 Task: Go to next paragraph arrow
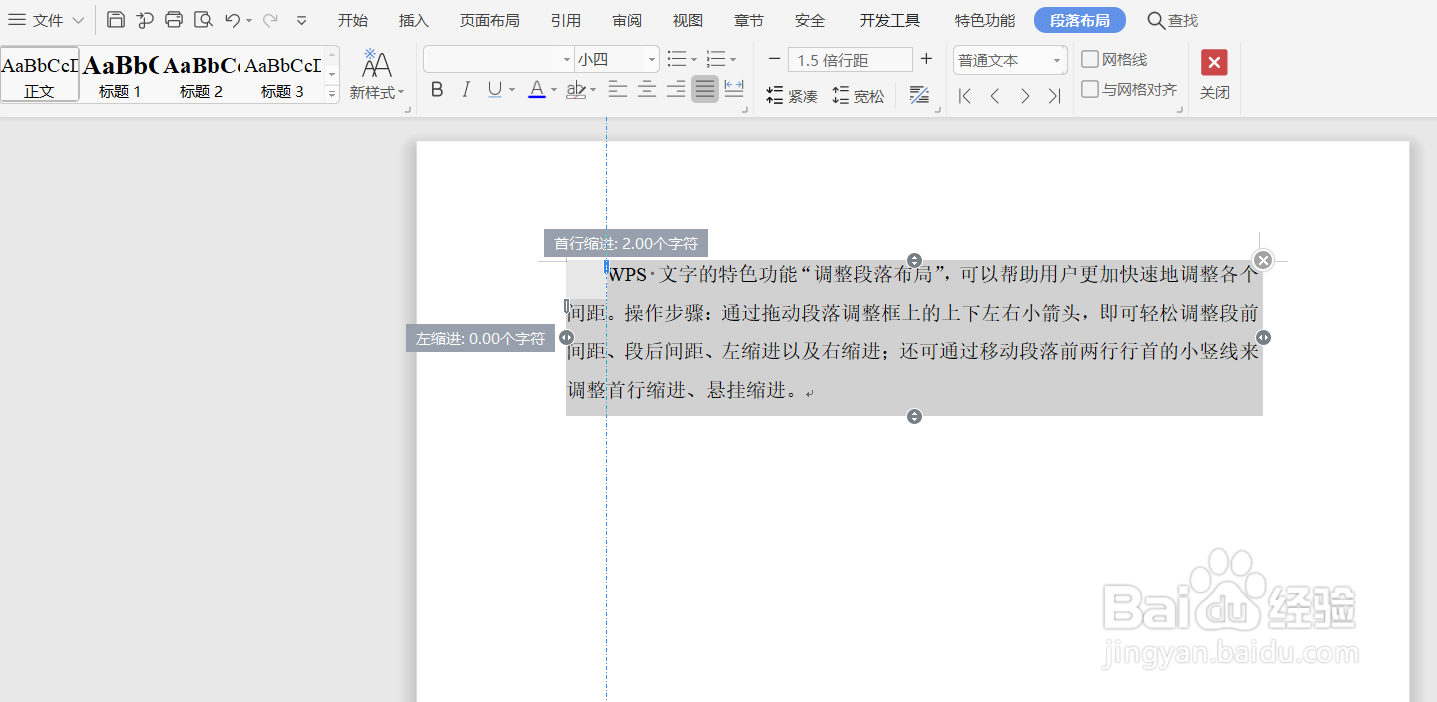[1025, 96]
